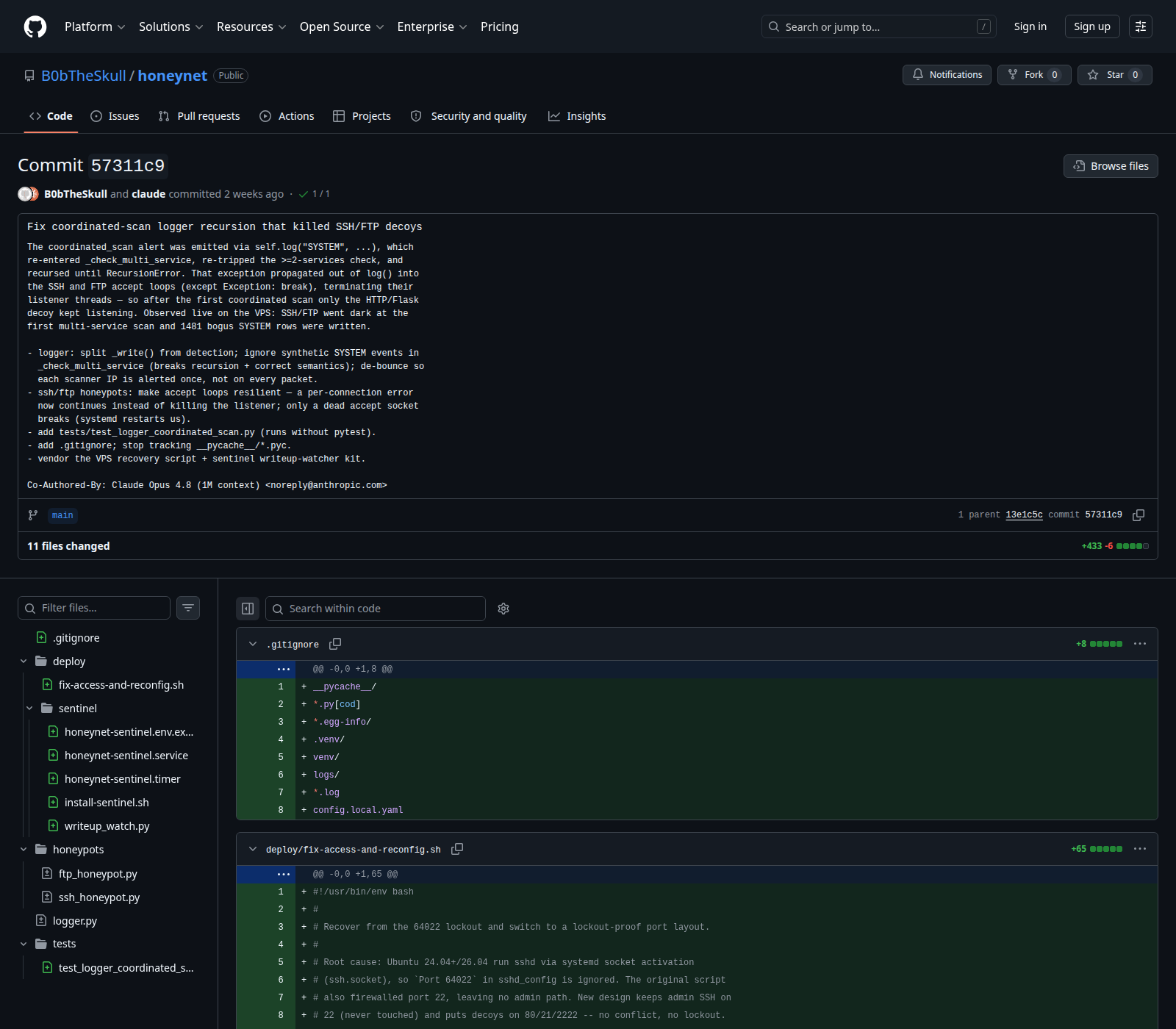Select writeup_watch.py in file tree
The image size is (1176, 1029).
(x=109, y=826)
